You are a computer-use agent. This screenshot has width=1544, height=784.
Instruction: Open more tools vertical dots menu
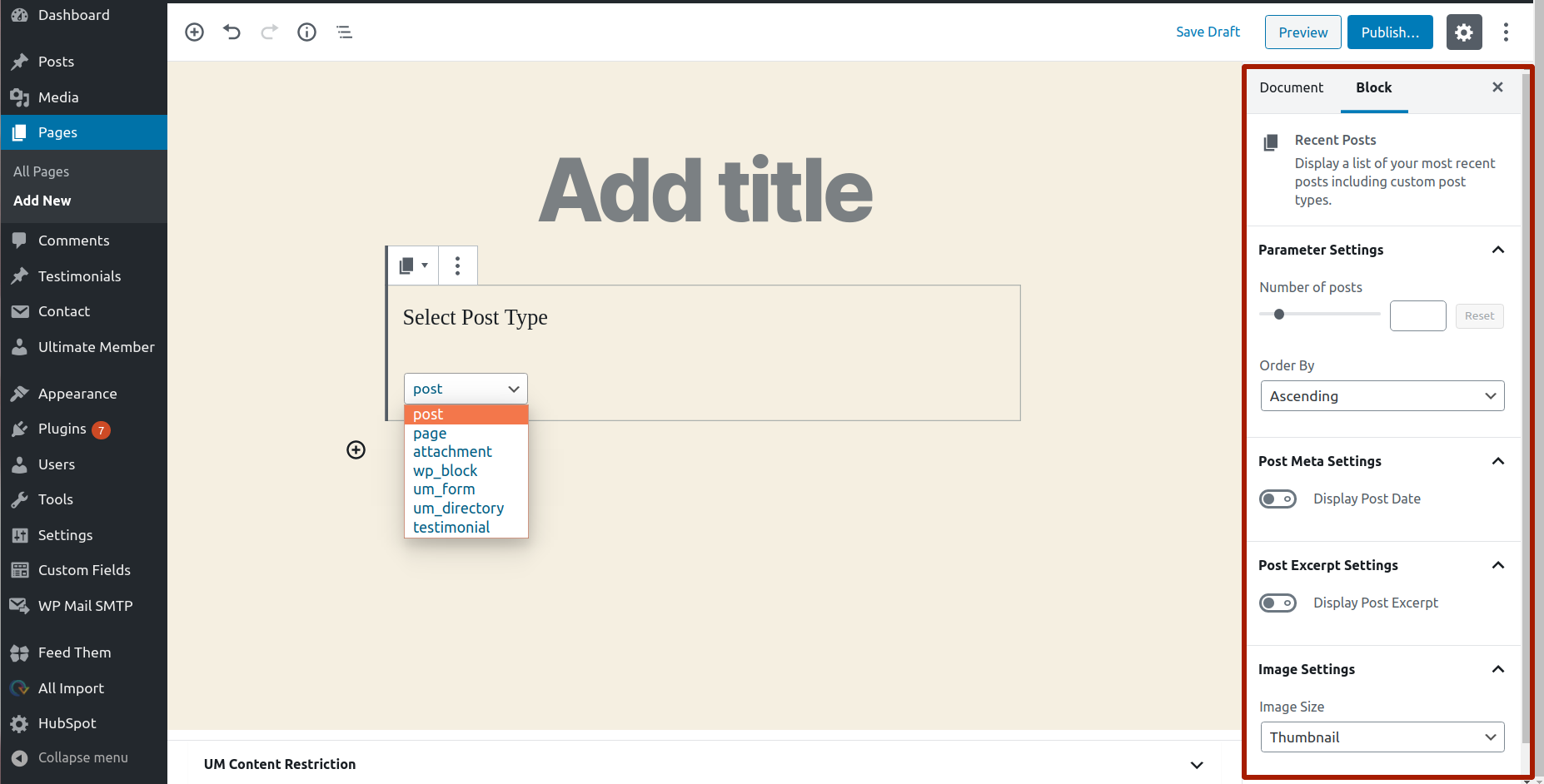(1506, 32)
